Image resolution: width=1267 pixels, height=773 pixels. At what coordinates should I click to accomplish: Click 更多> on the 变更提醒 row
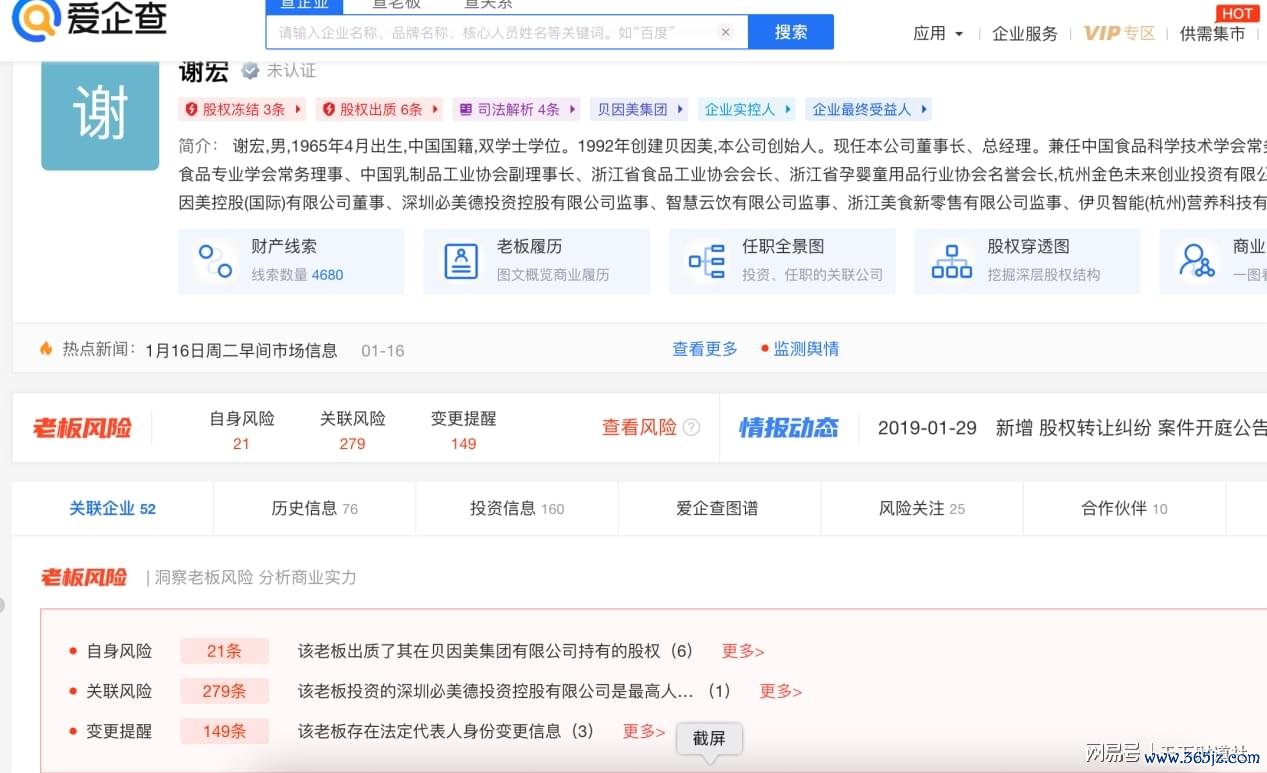pyautogui.click(x=644, y=731)
